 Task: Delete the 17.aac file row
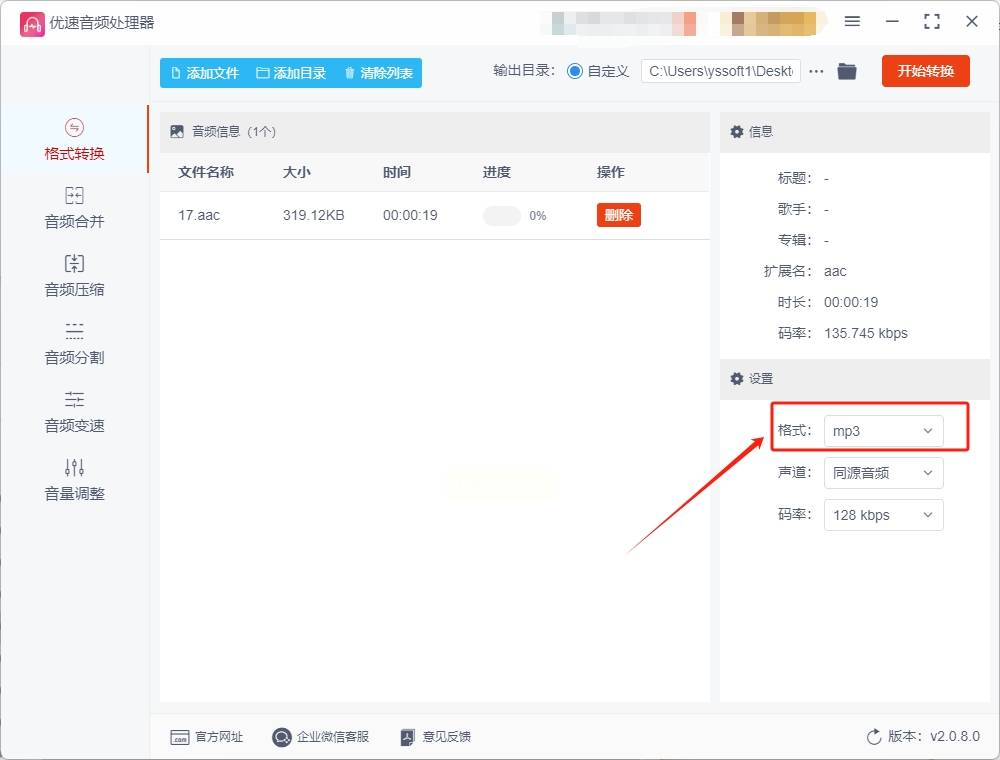(619, 215)
